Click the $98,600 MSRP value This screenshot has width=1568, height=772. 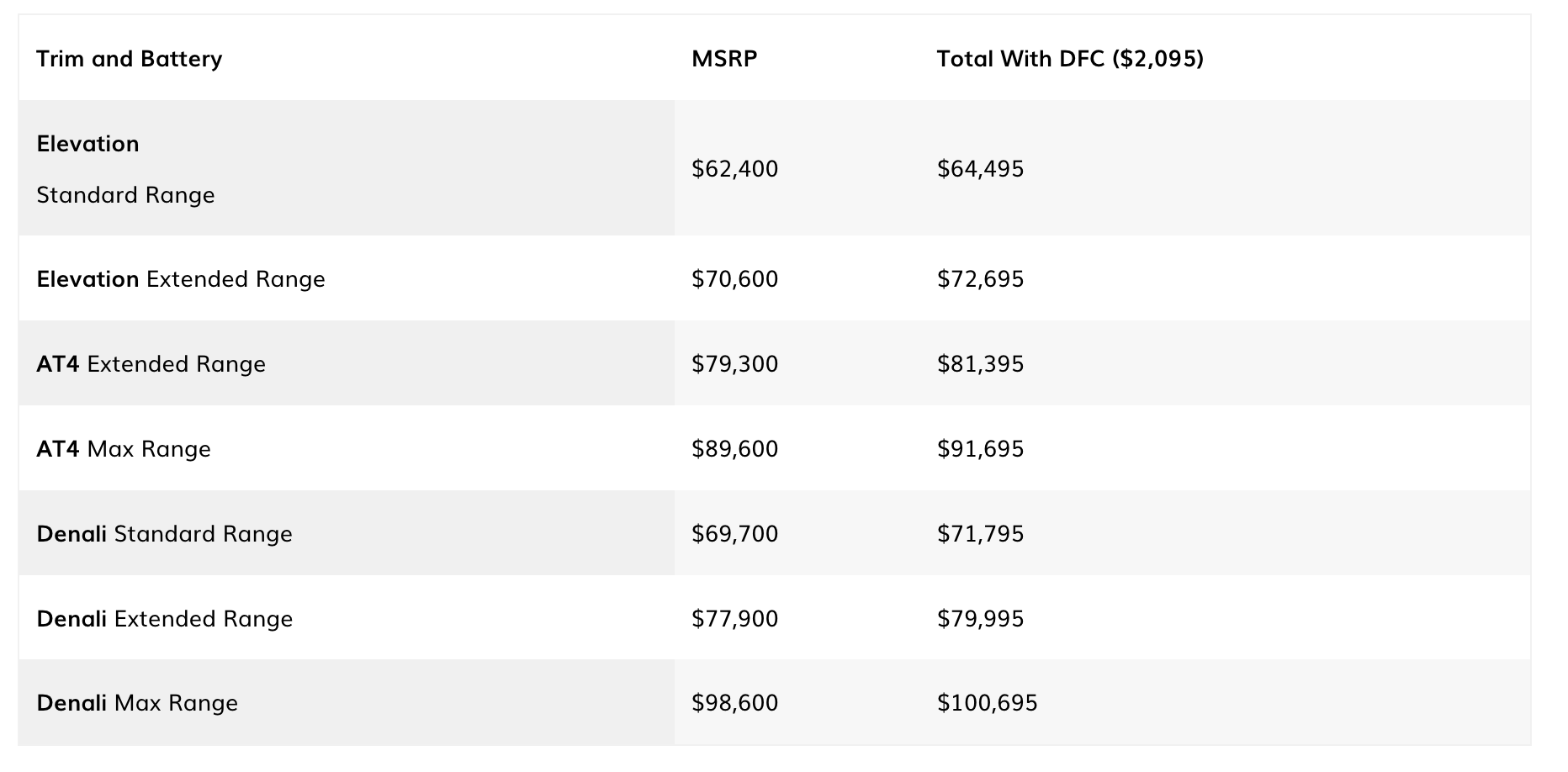click(x=734, y=703)
